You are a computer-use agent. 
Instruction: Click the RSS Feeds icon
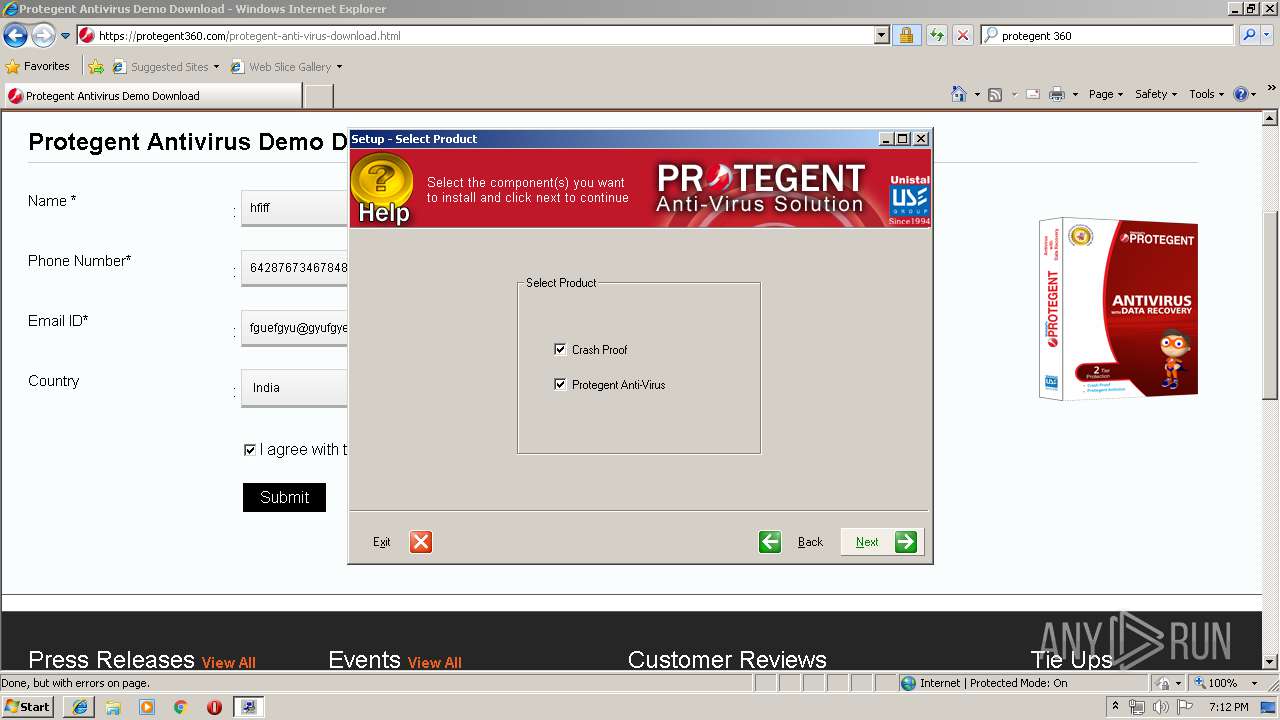pyautogui.click(x=995, y=94)
